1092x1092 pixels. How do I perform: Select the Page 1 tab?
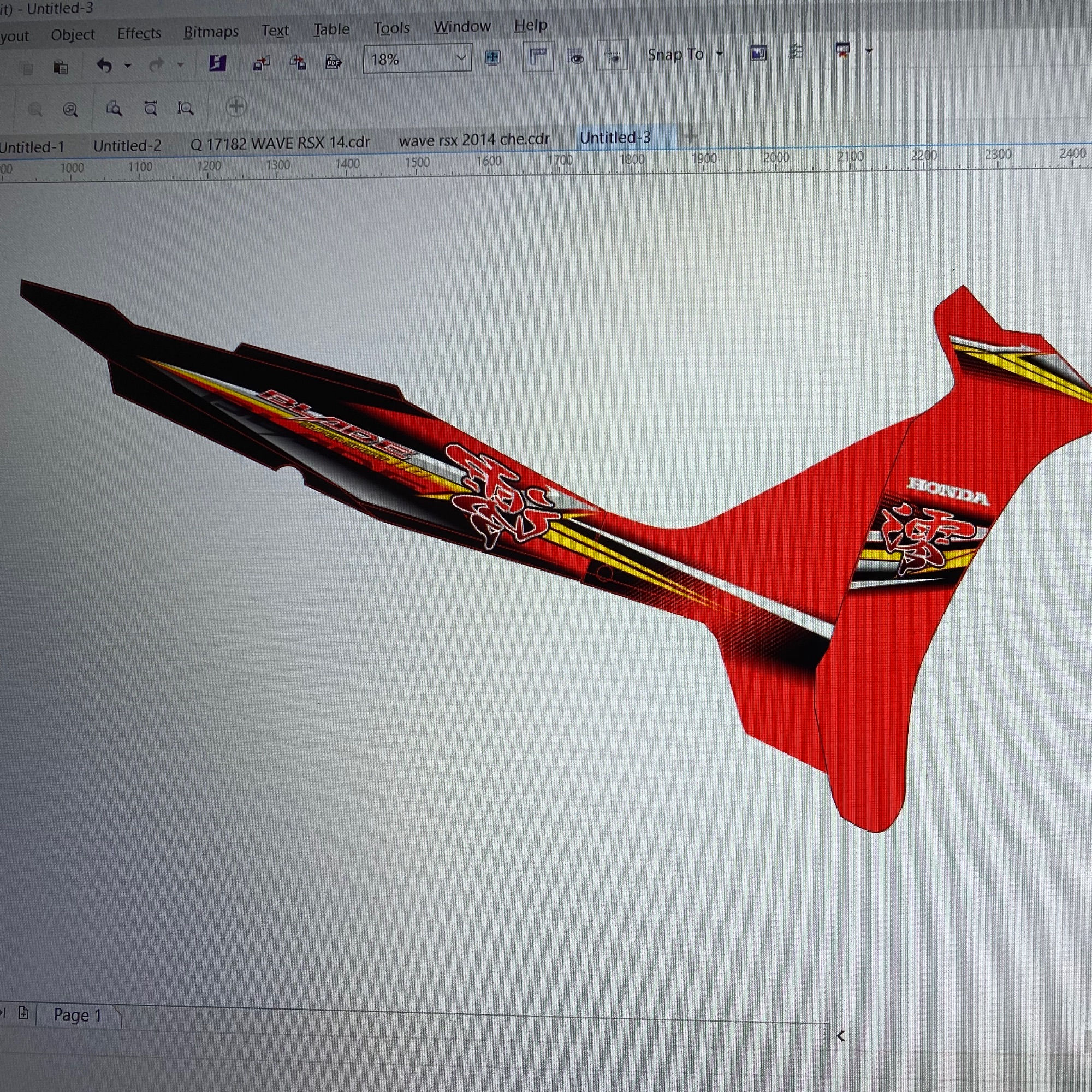tap(78, 1016)
